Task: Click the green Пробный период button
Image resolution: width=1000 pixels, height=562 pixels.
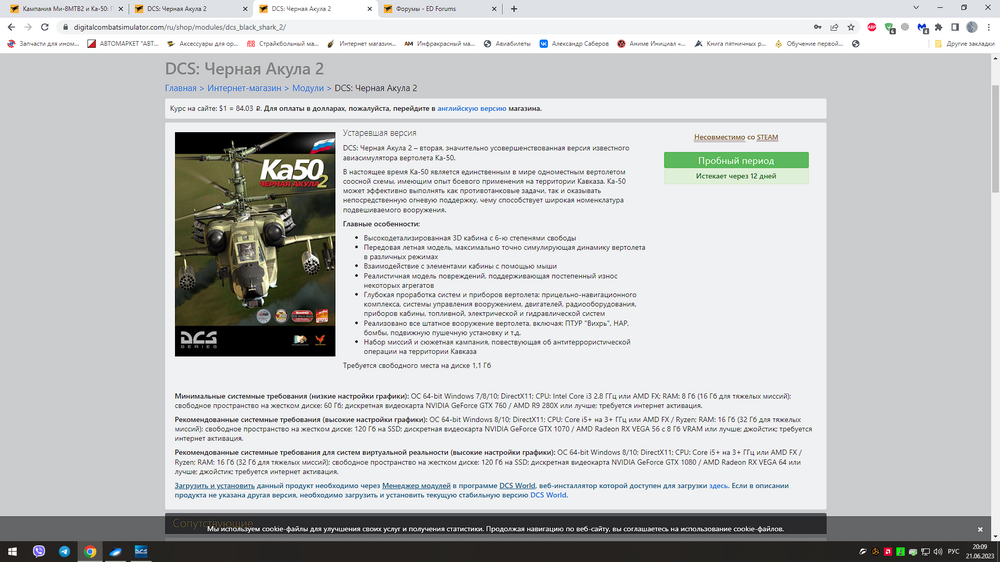Action: click(x=736, y=160)
